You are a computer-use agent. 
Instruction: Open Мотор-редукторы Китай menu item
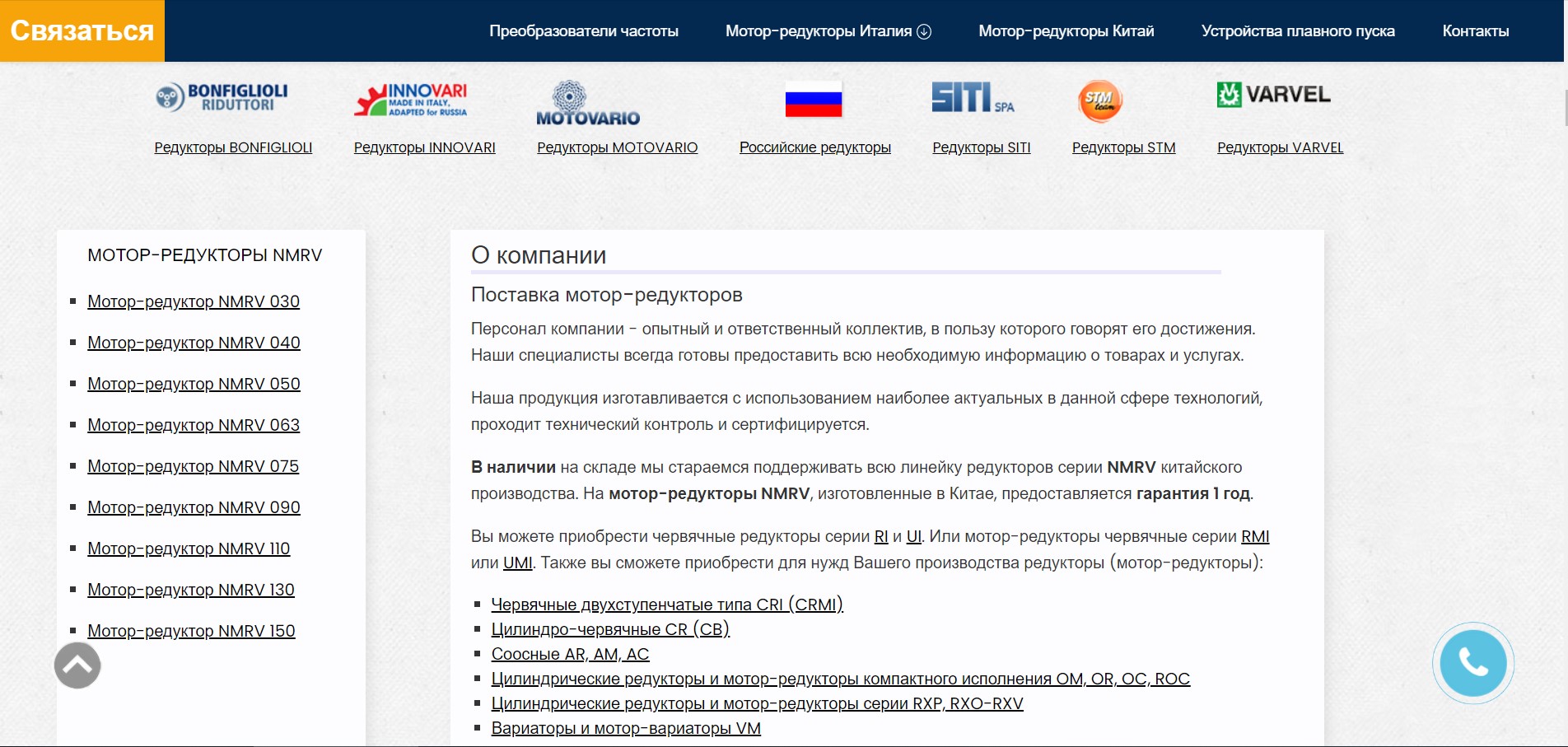click(1066, 31)
